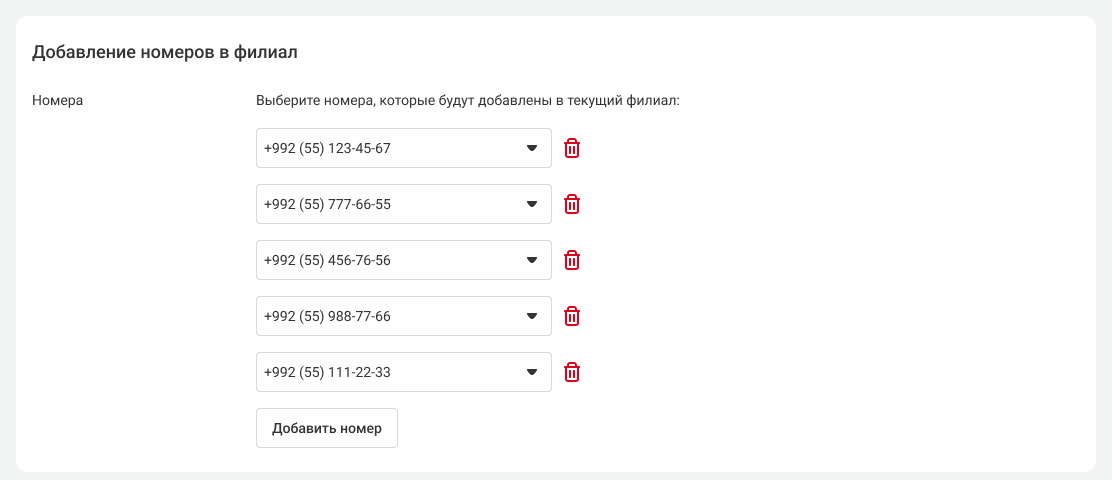Select the field showing +992 (55) 777-66-55
Viewport: 1112px width, 480px height.
click(x=327, y=204)
